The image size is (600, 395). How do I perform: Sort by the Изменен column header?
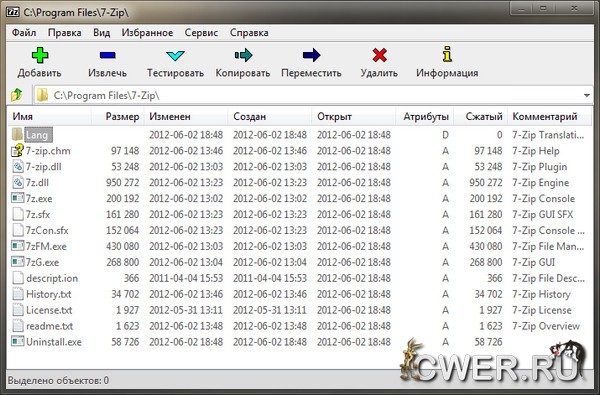(186, 116)
